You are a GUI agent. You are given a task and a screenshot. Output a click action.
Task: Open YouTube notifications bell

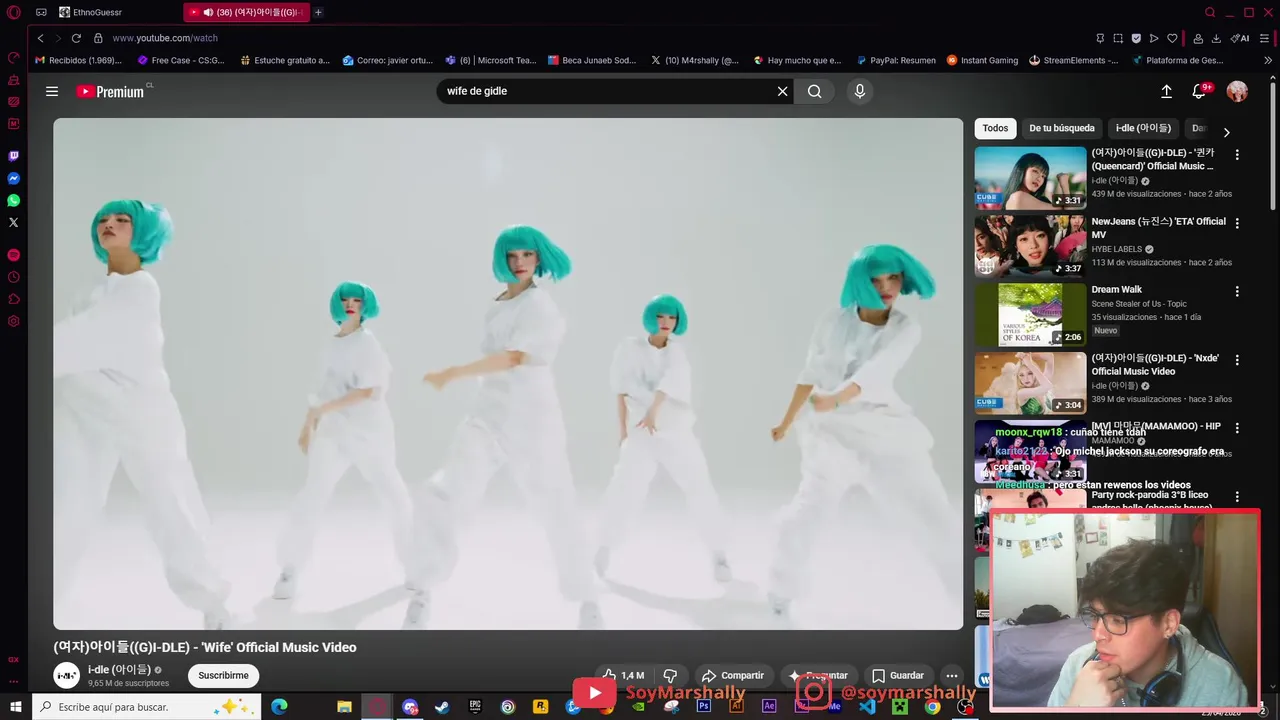point(1199,91)
